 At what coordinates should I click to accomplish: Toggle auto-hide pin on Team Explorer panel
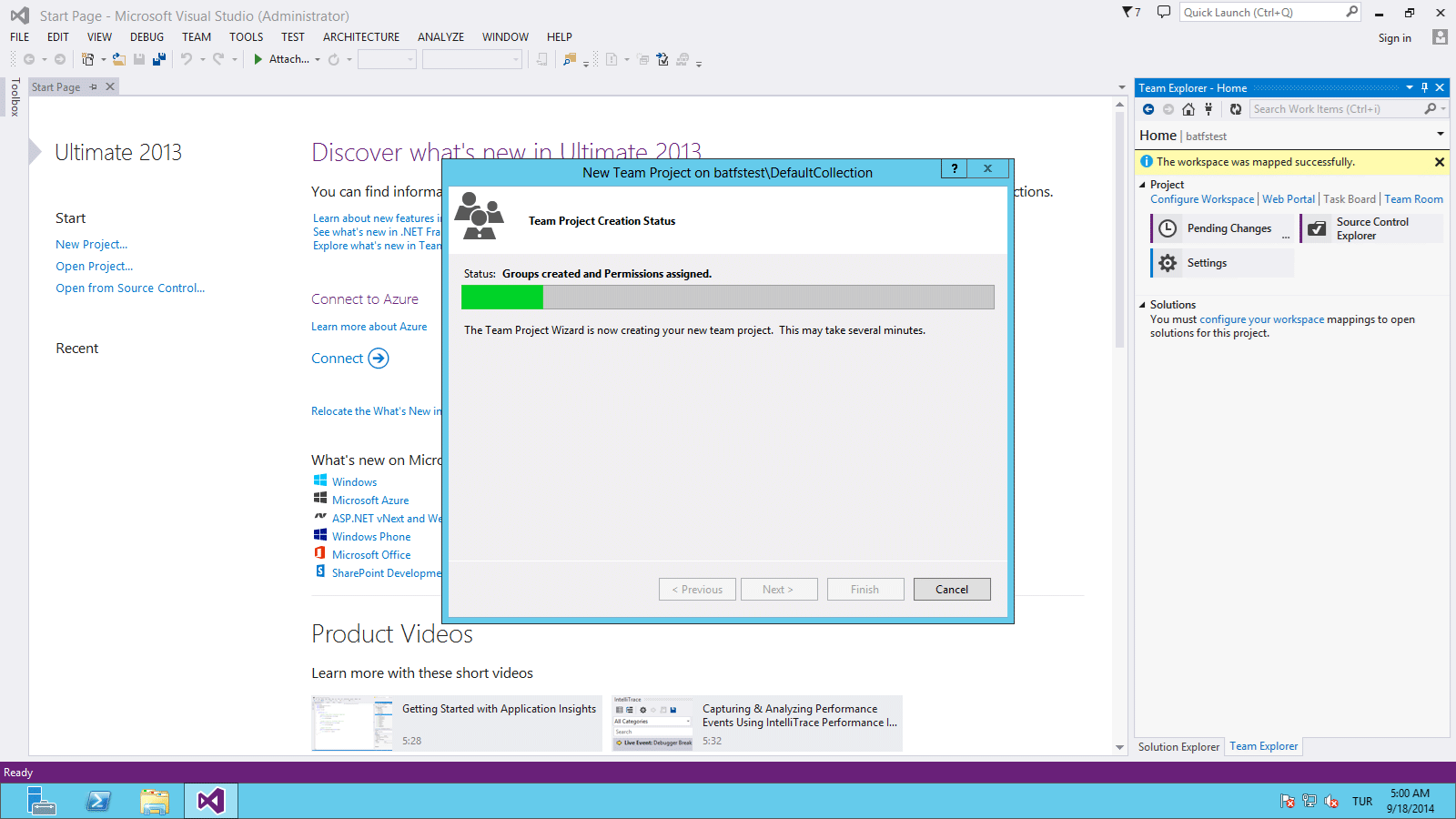1424,87
